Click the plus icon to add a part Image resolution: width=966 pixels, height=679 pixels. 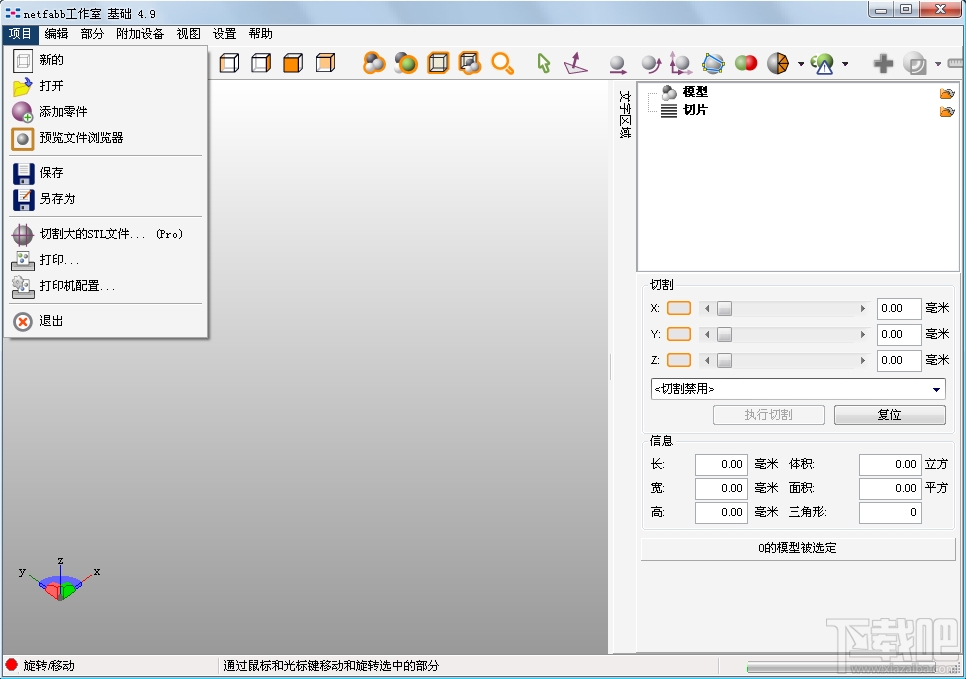(884, 62)
